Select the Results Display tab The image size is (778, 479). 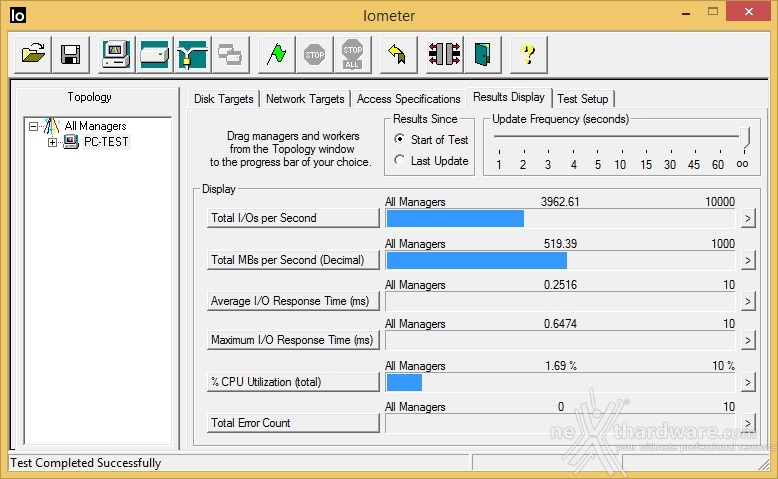pyautogui.click(x=509, y=97)
